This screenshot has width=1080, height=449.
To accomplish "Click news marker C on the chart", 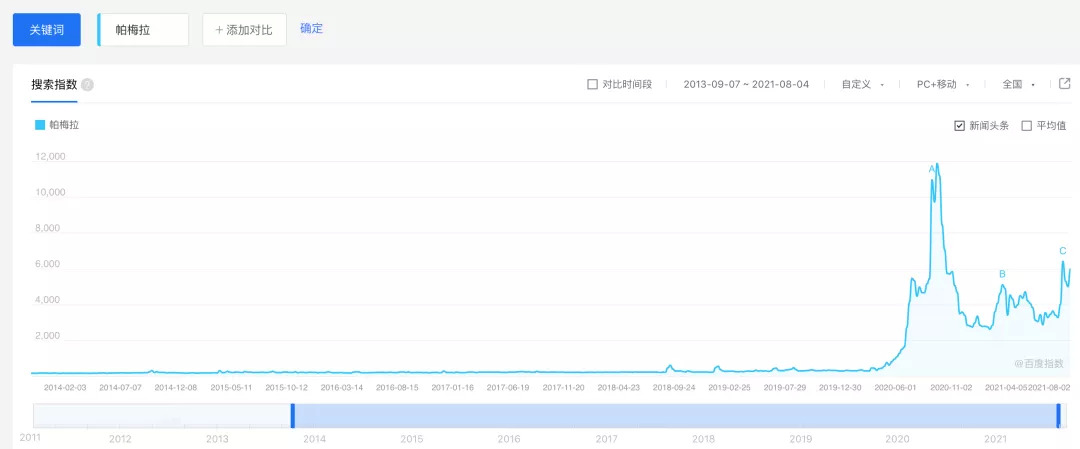I will pyautogui.click(x=1062, y=251).
